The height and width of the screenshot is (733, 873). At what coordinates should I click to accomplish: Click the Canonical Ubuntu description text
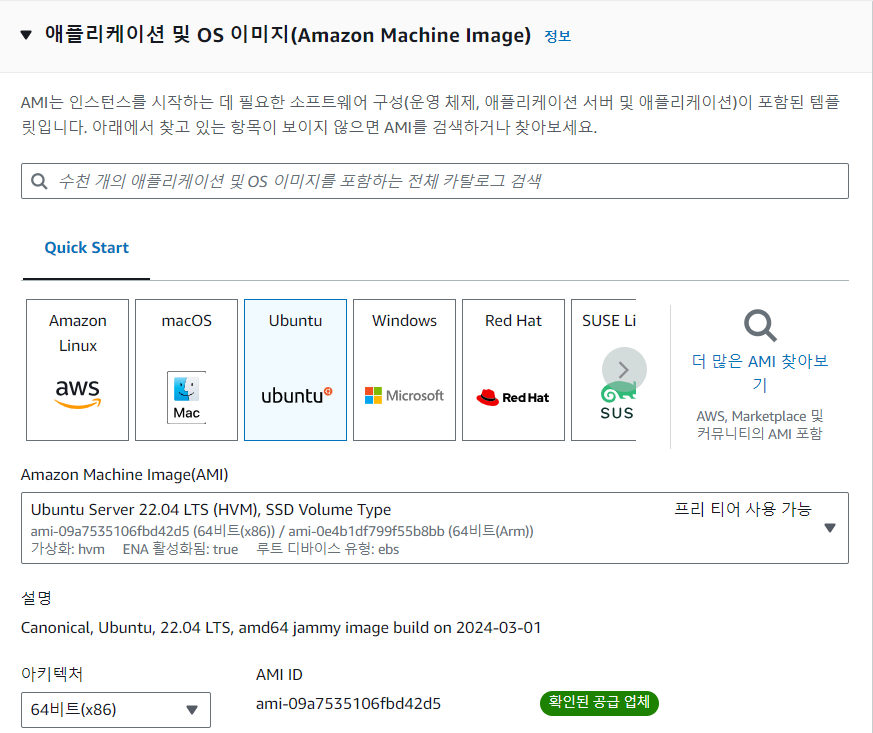[x=281, y=628]
